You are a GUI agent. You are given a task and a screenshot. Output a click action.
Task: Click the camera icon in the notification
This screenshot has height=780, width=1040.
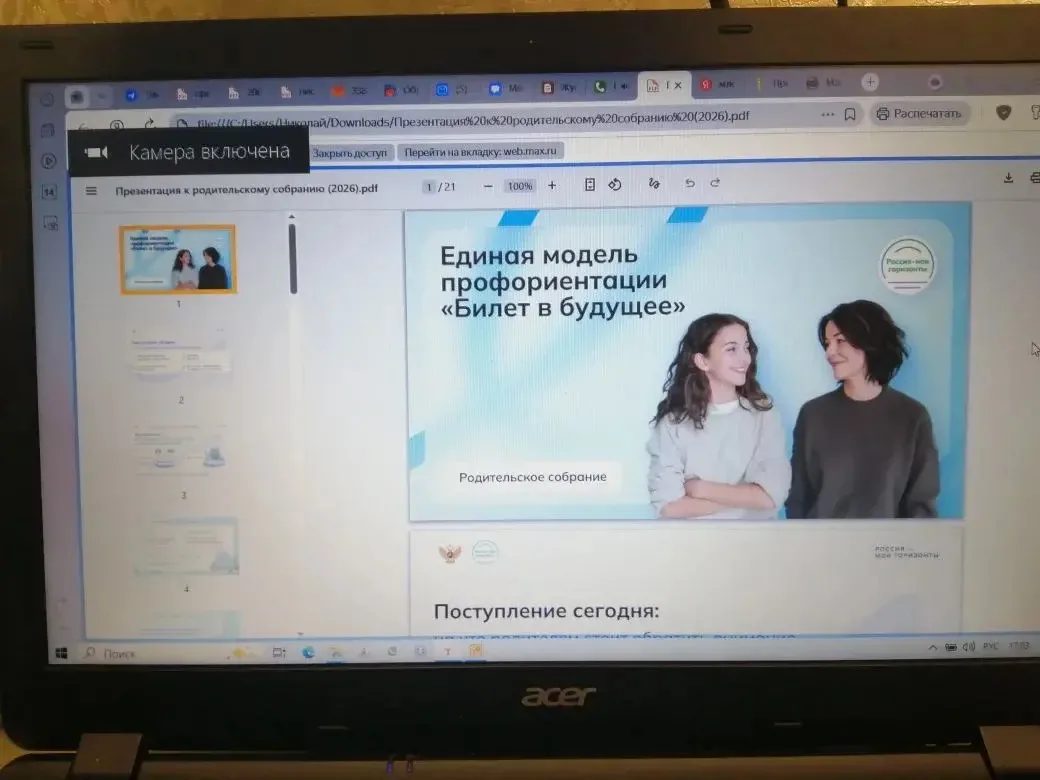[x=96, y=153]
